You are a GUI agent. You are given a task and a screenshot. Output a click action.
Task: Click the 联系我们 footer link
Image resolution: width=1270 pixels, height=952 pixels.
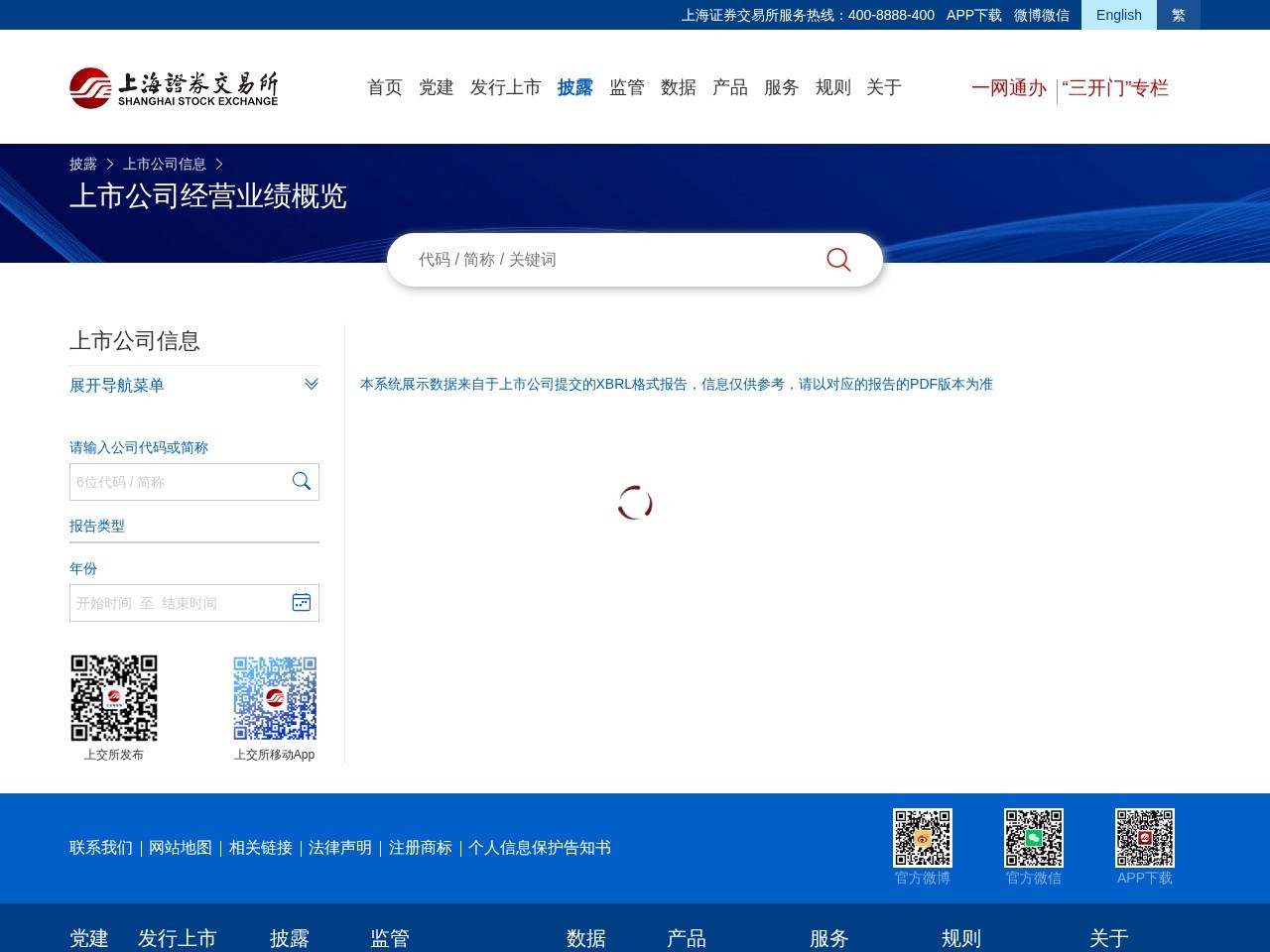click(101, 848)
